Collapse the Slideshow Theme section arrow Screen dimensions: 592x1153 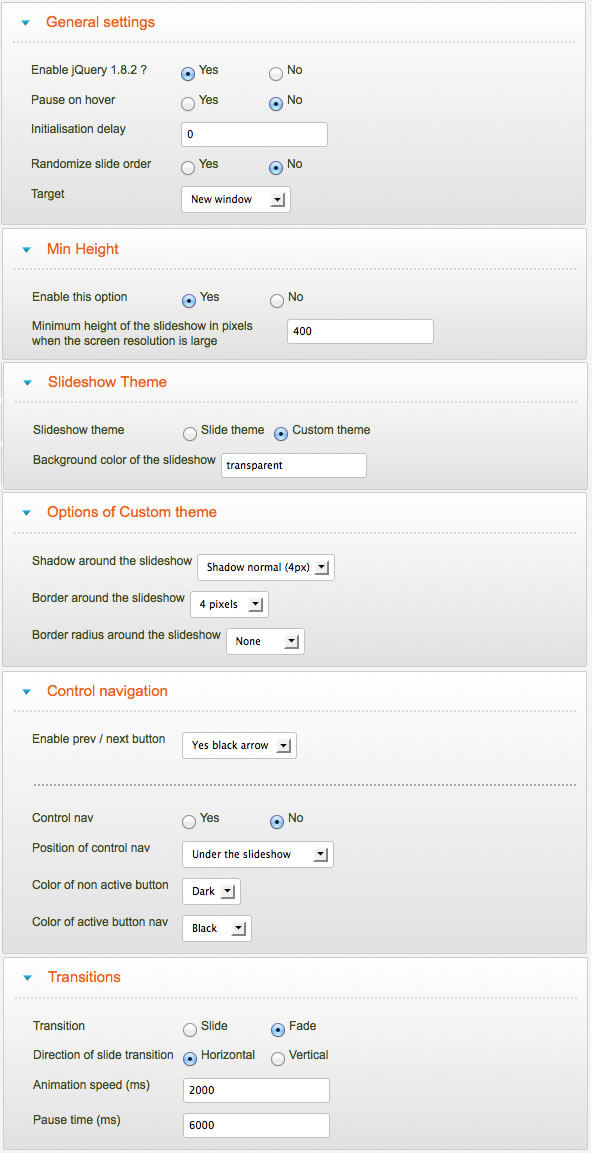coord(28,382)
